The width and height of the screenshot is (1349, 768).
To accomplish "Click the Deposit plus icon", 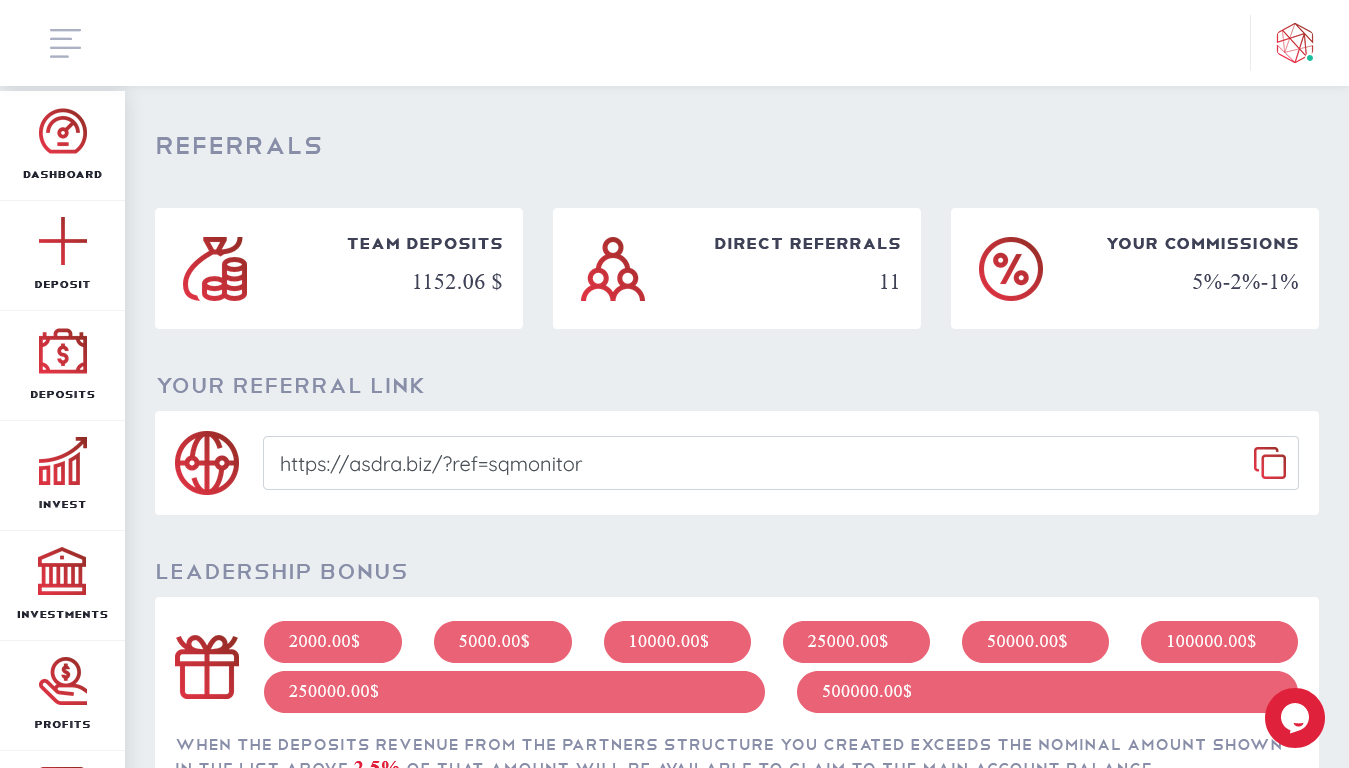I will [63, 241].
